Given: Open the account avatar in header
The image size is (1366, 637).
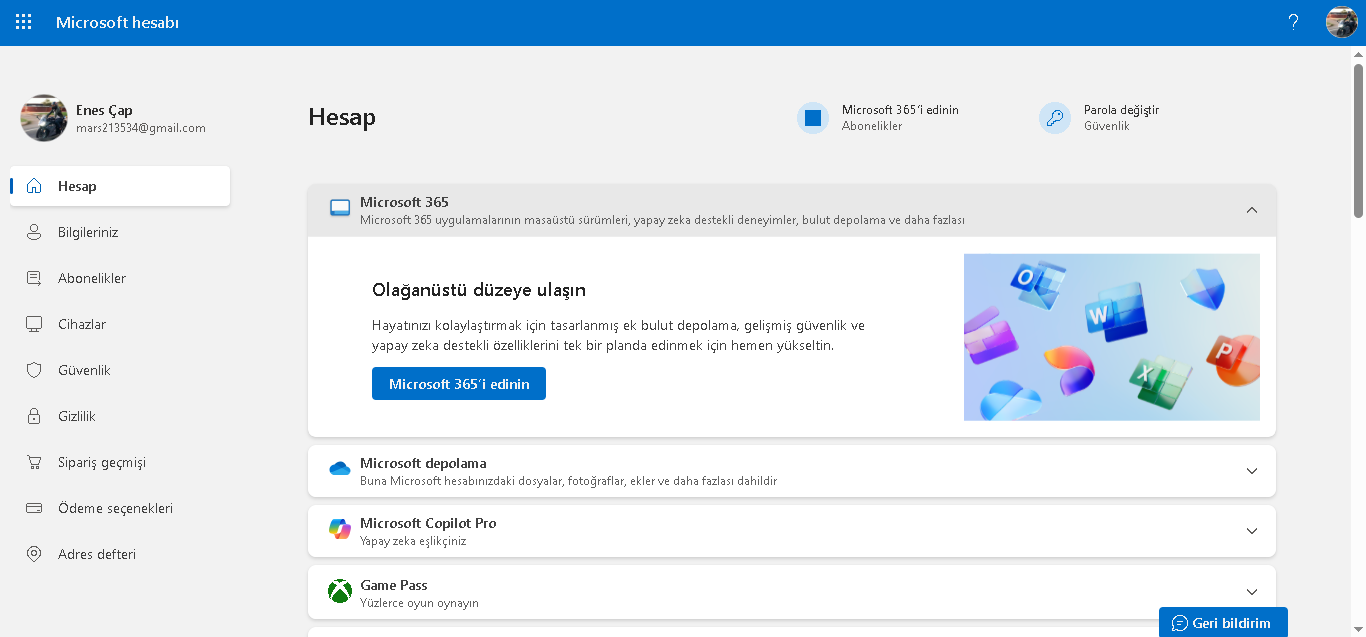Looking at the screenshot, I should pos(1341,22).
